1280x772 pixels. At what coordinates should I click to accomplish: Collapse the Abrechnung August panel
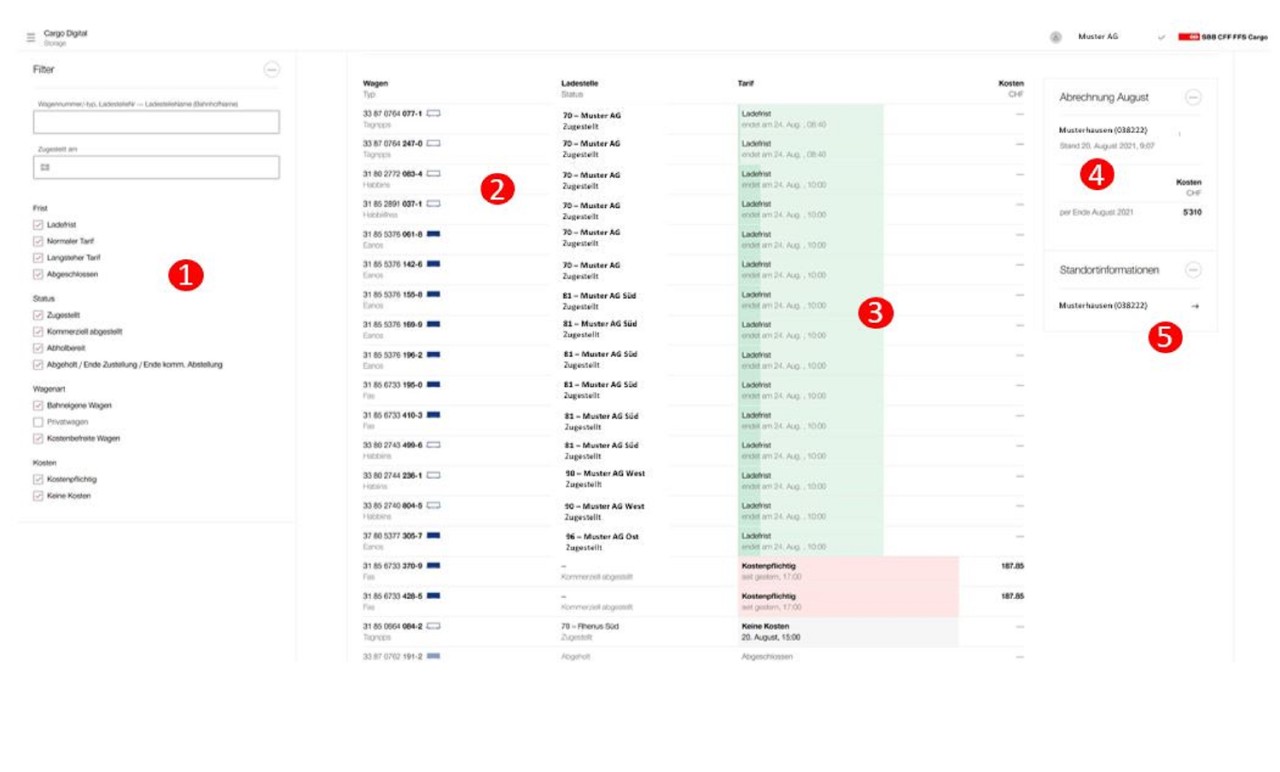click(1193, 97)
